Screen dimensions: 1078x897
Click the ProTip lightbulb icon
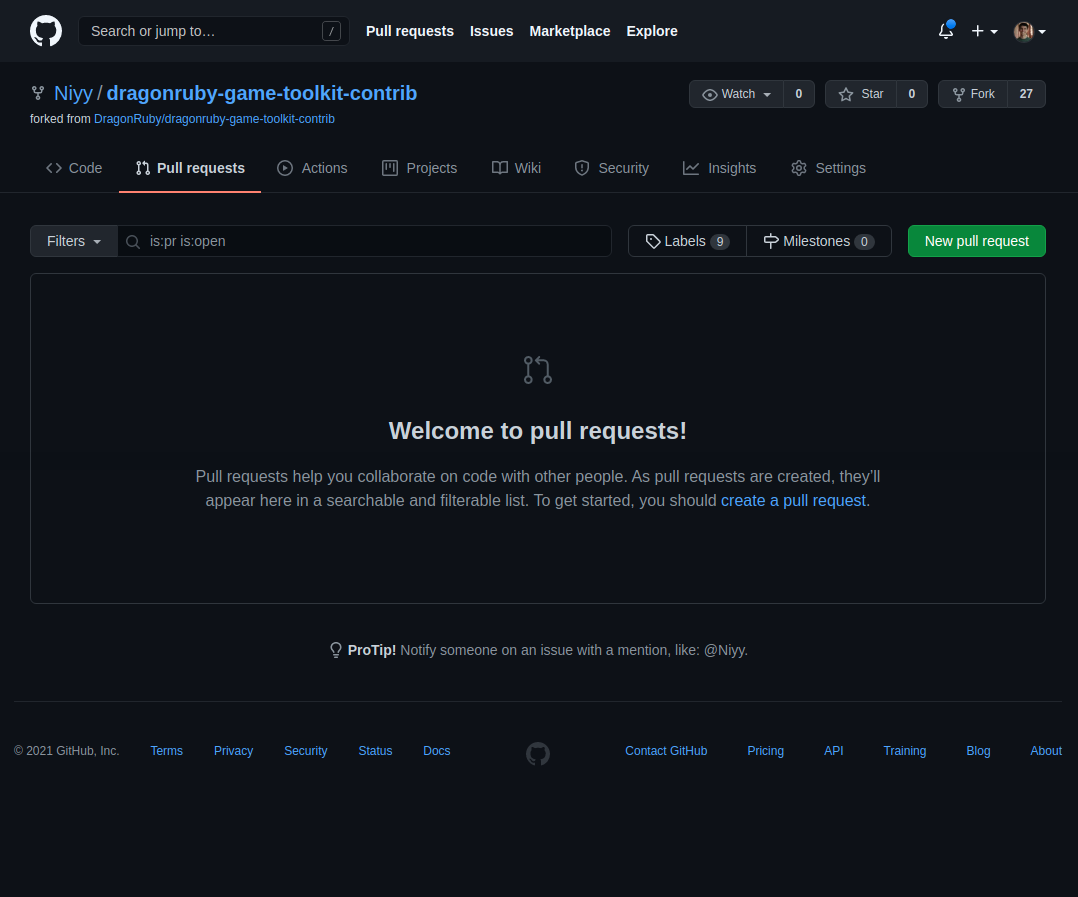point(336,650)
